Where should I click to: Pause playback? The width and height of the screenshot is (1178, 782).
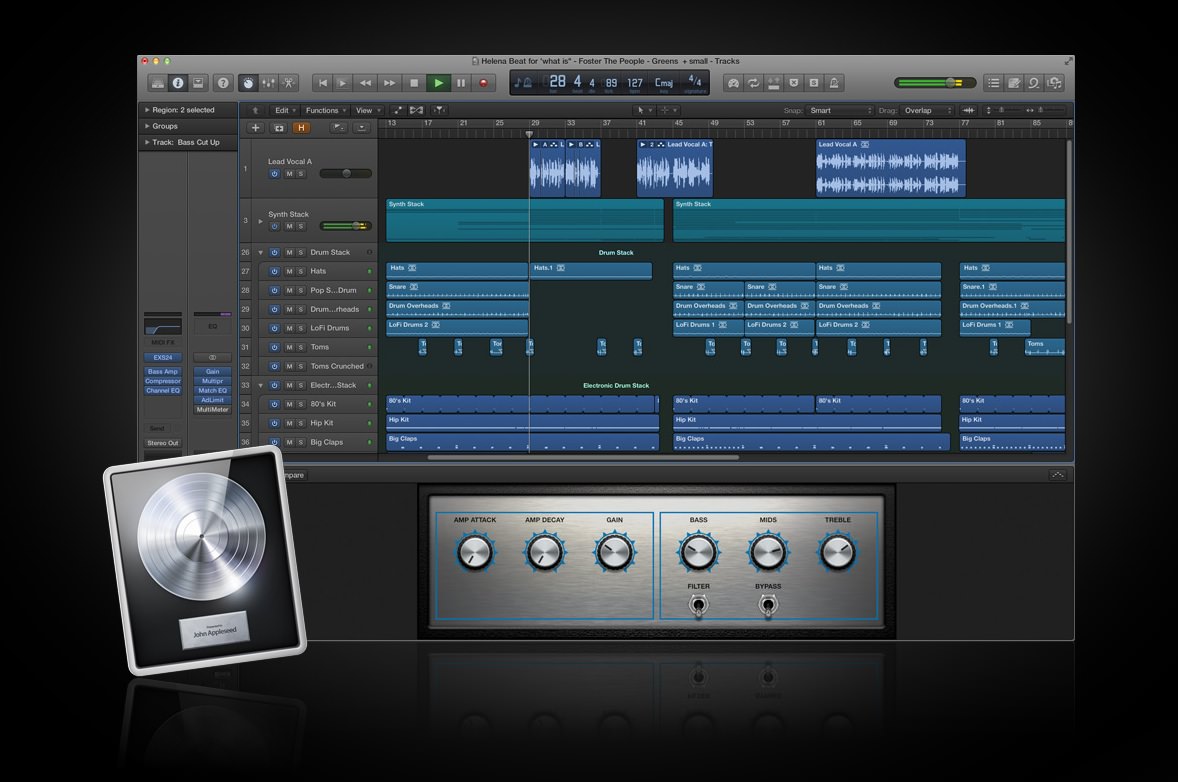[x=461, y=83]
